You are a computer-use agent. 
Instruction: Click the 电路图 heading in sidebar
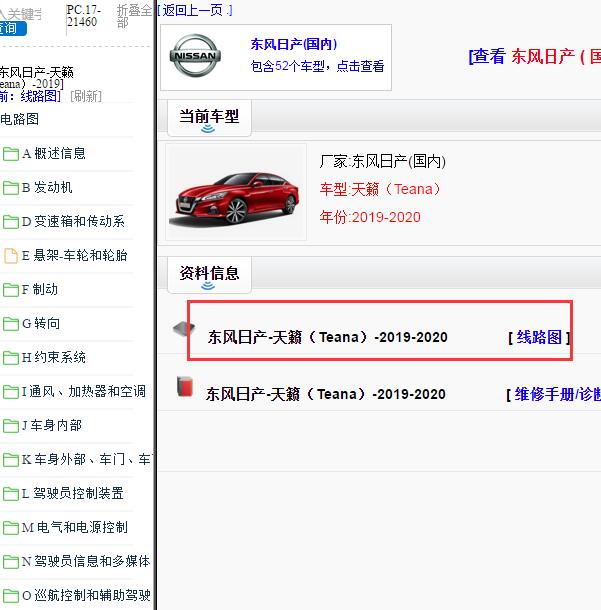coord(19,119)
